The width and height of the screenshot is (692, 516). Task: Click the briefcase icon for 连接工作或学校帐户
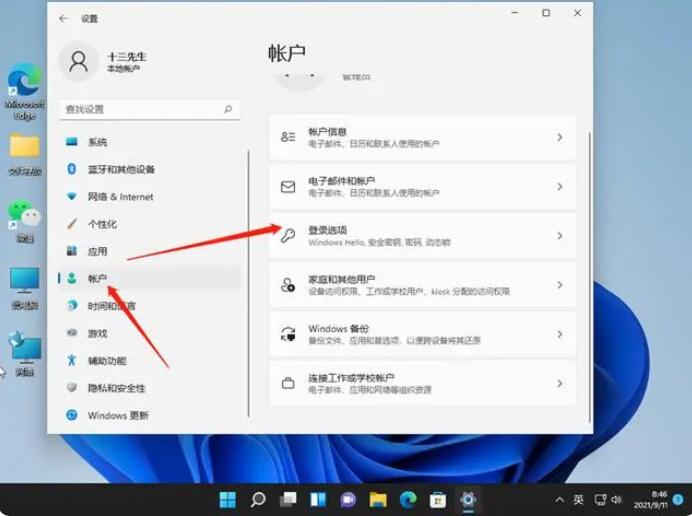pyautogui.click(x=288, y=383)
